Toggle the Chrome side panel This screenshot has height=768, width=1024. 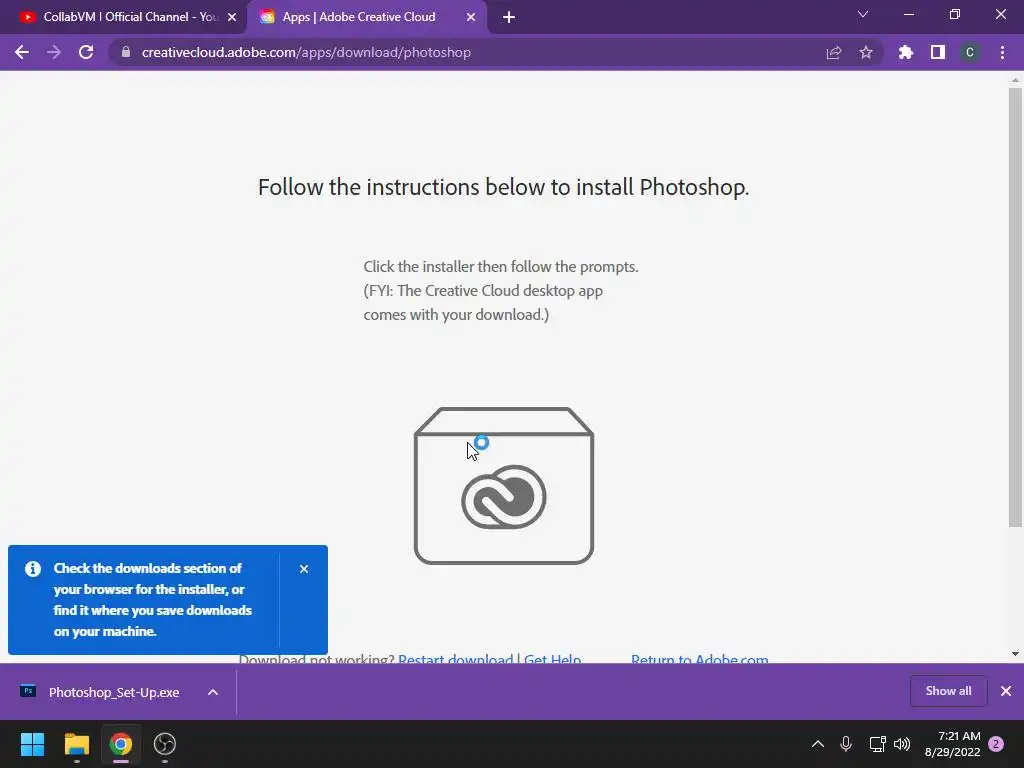pyautogui.click(x=938, y=52)
